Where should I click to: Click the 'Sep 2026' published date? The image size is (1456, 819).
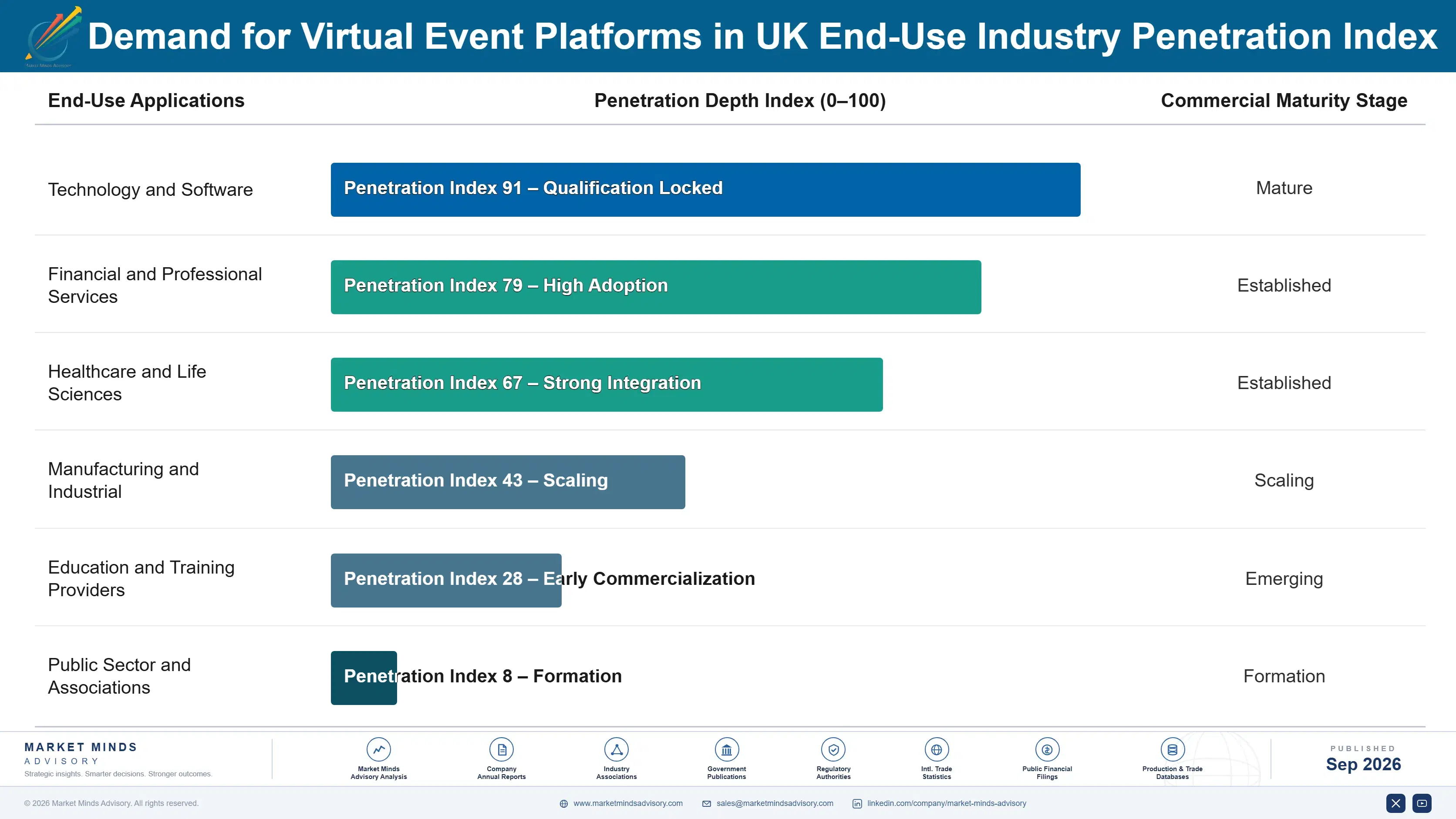coord(1363,764)
